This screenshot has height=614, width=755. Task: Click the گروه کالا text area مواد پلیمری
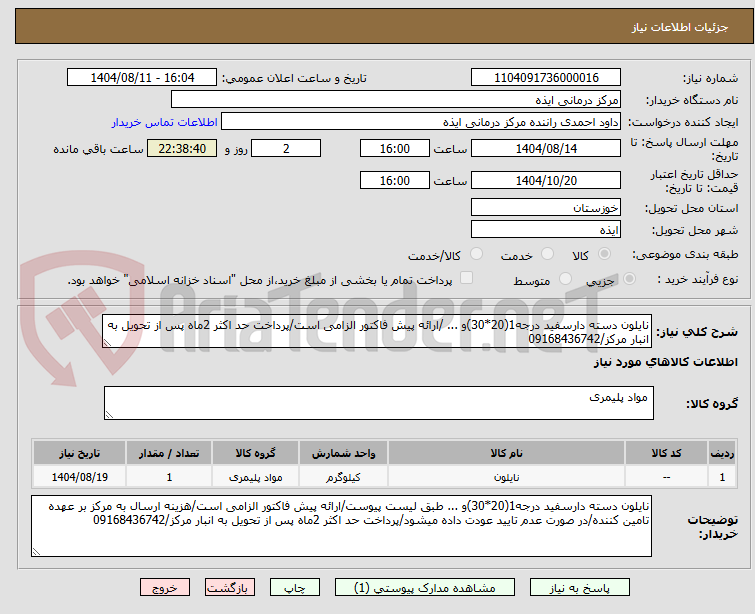pos(378,403)
